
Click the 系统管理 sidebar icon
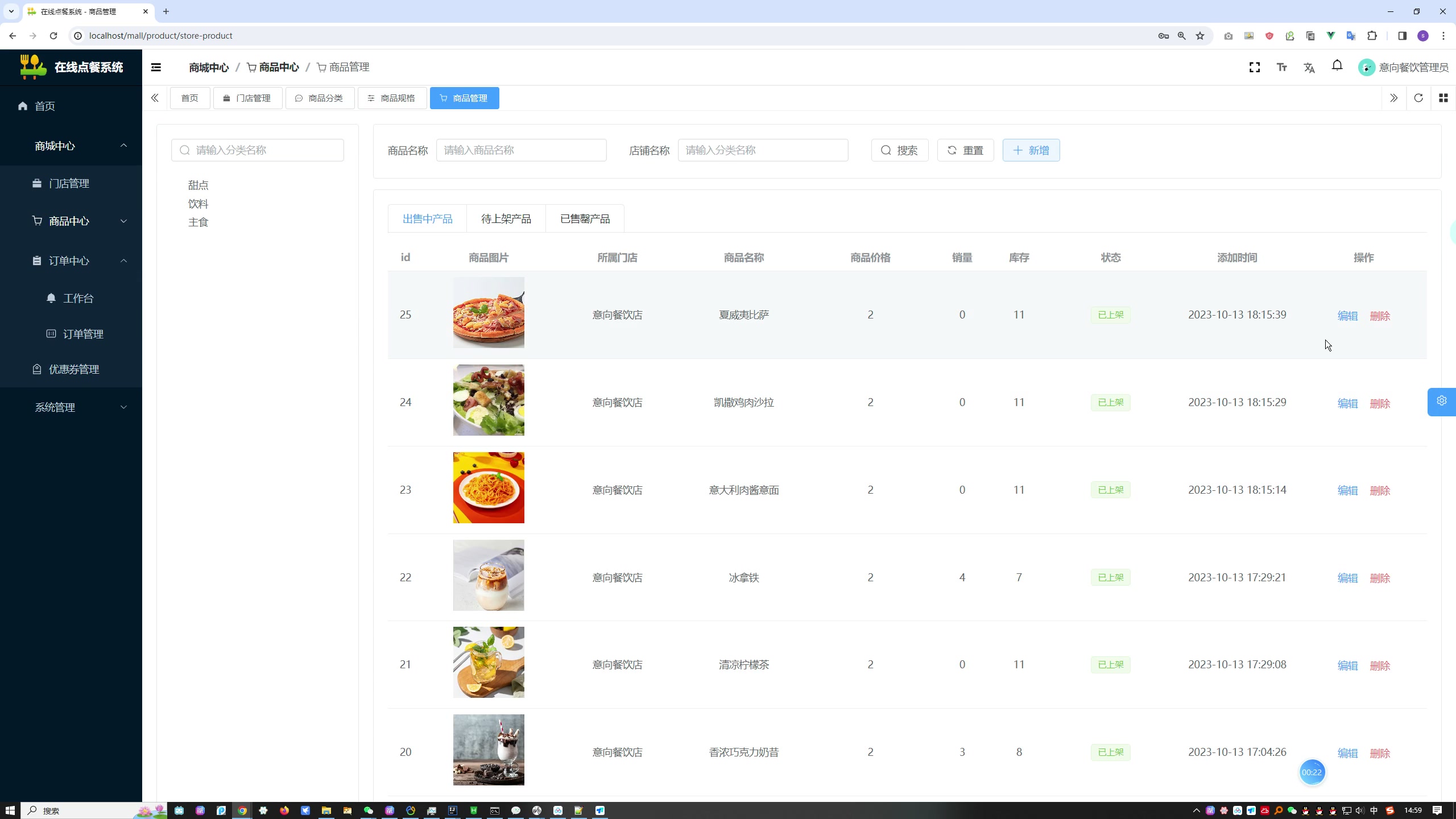point(71,407)
